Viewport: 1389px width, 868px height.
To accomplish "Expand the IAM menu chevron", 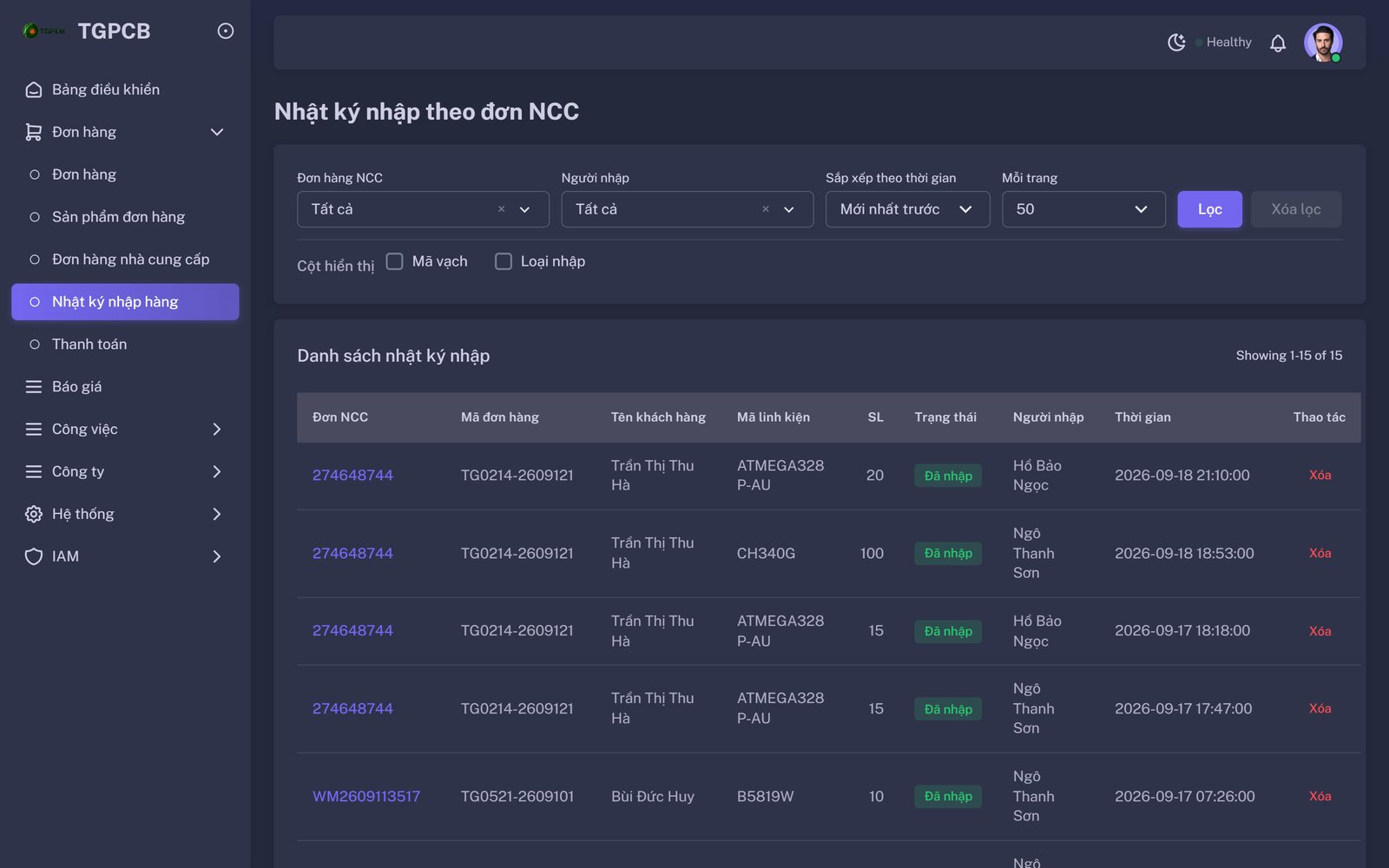I will tap(217, 556).
